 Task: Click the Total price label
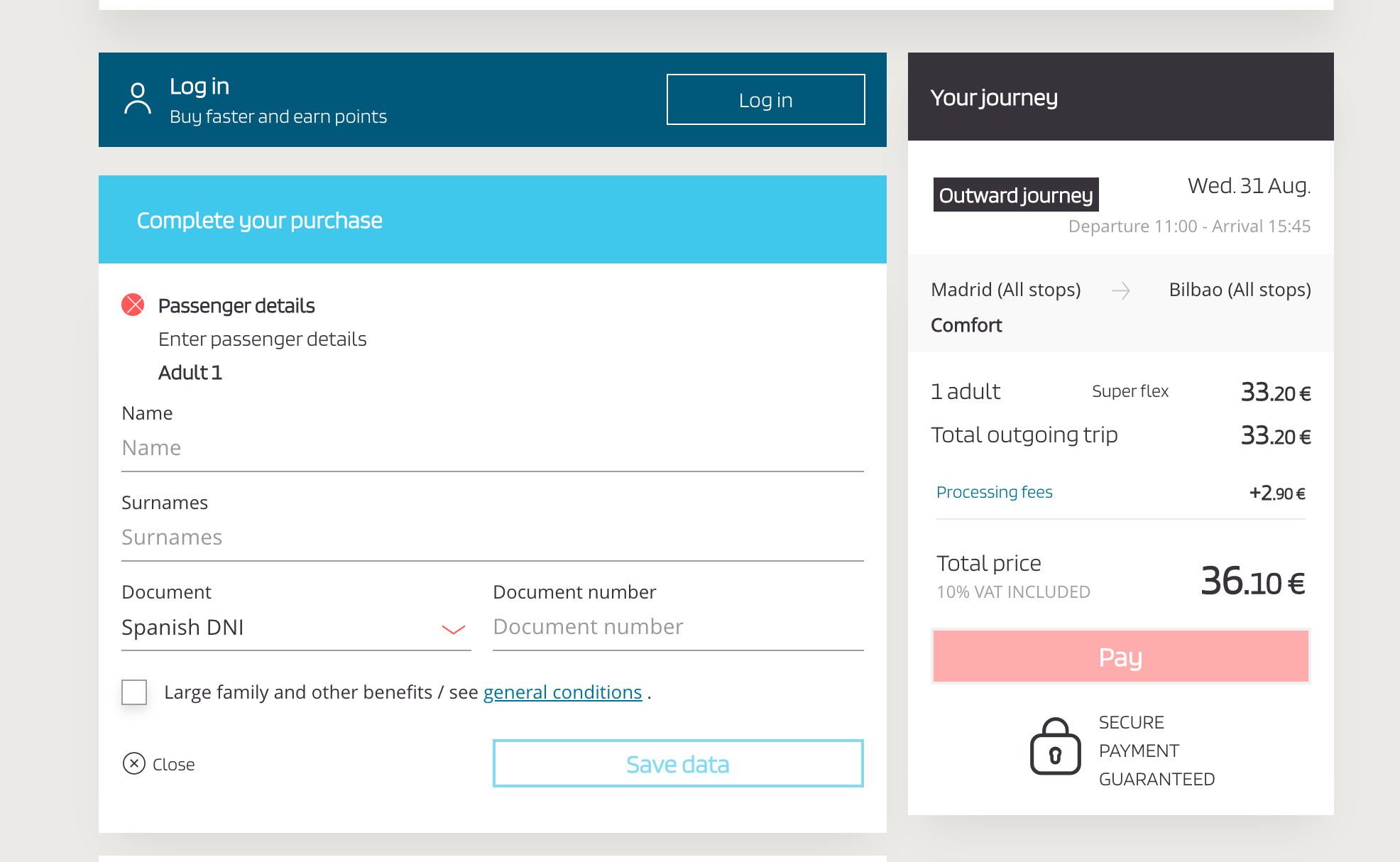pyautogui.click(x=988, y=563)
